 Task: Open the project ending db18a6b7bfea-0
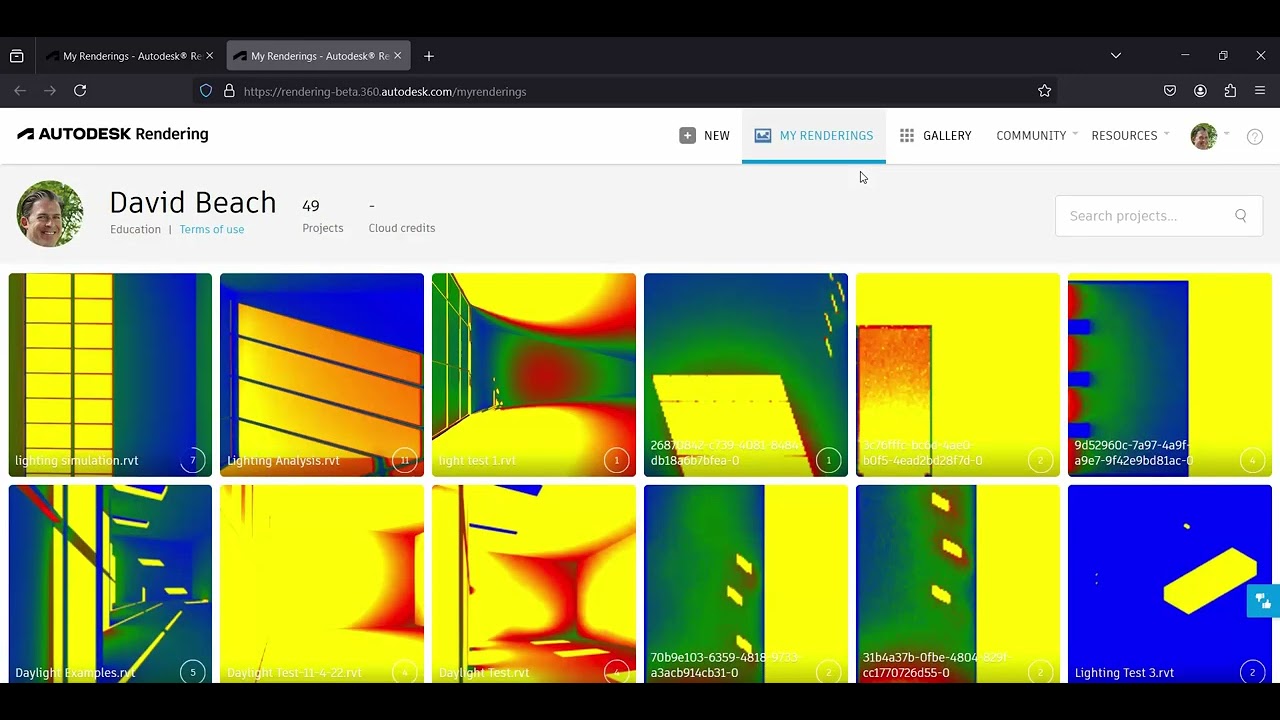click(x=746, y=375)
